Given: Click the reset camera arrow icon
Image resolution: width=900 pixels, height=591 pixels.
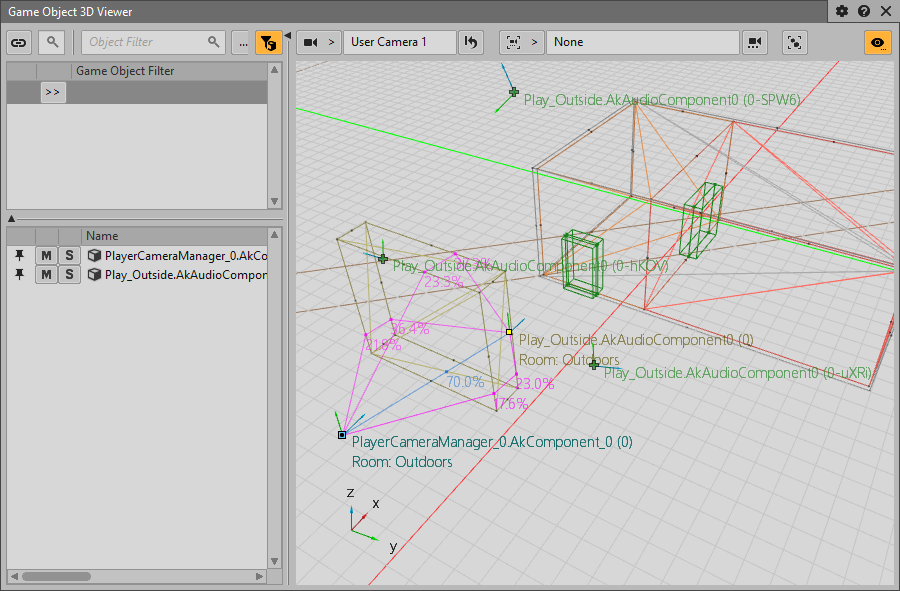Looking at the screenshot, I should pyautogui.click(x=471, y=42).
